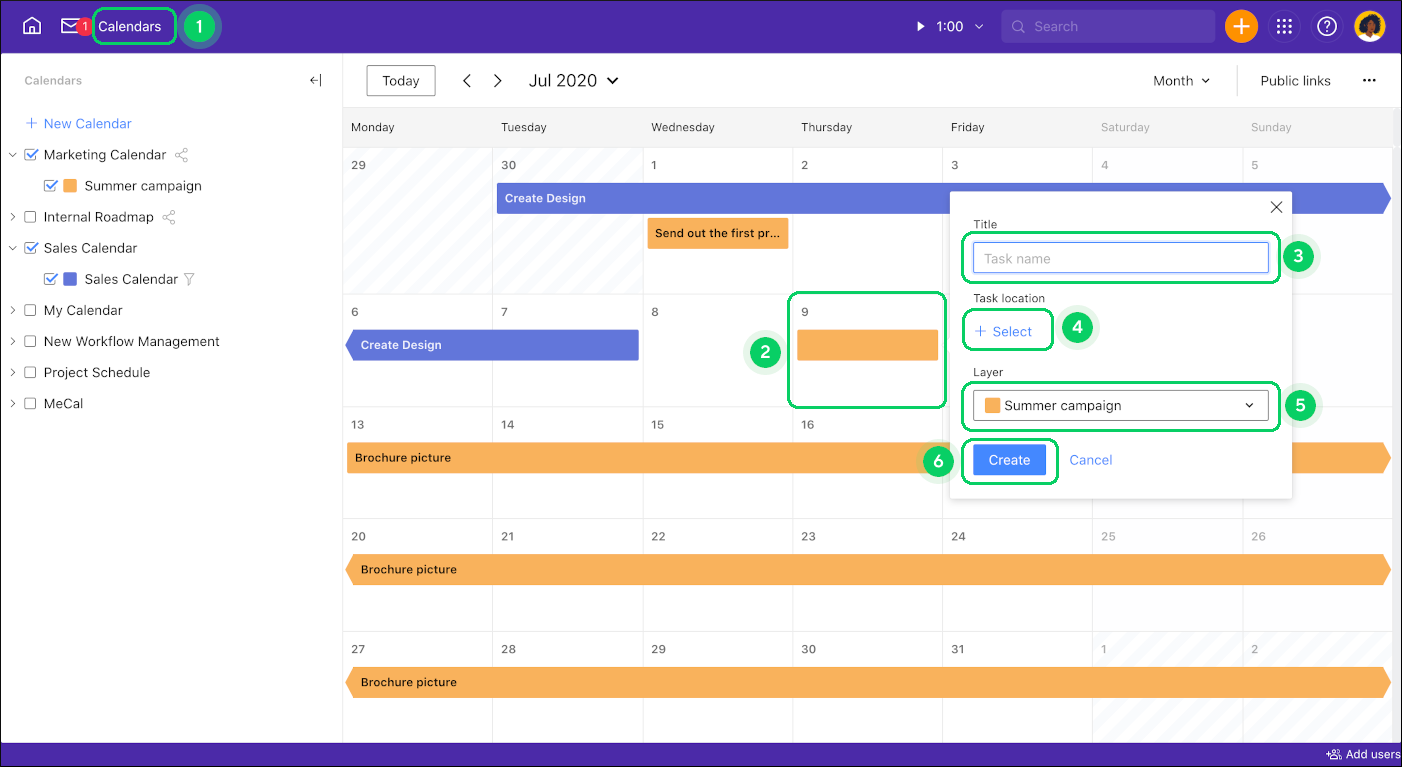1402x767 pixels.
Task: Click the orange Summer campaign color swatch
Action: (x=69, y=186)
